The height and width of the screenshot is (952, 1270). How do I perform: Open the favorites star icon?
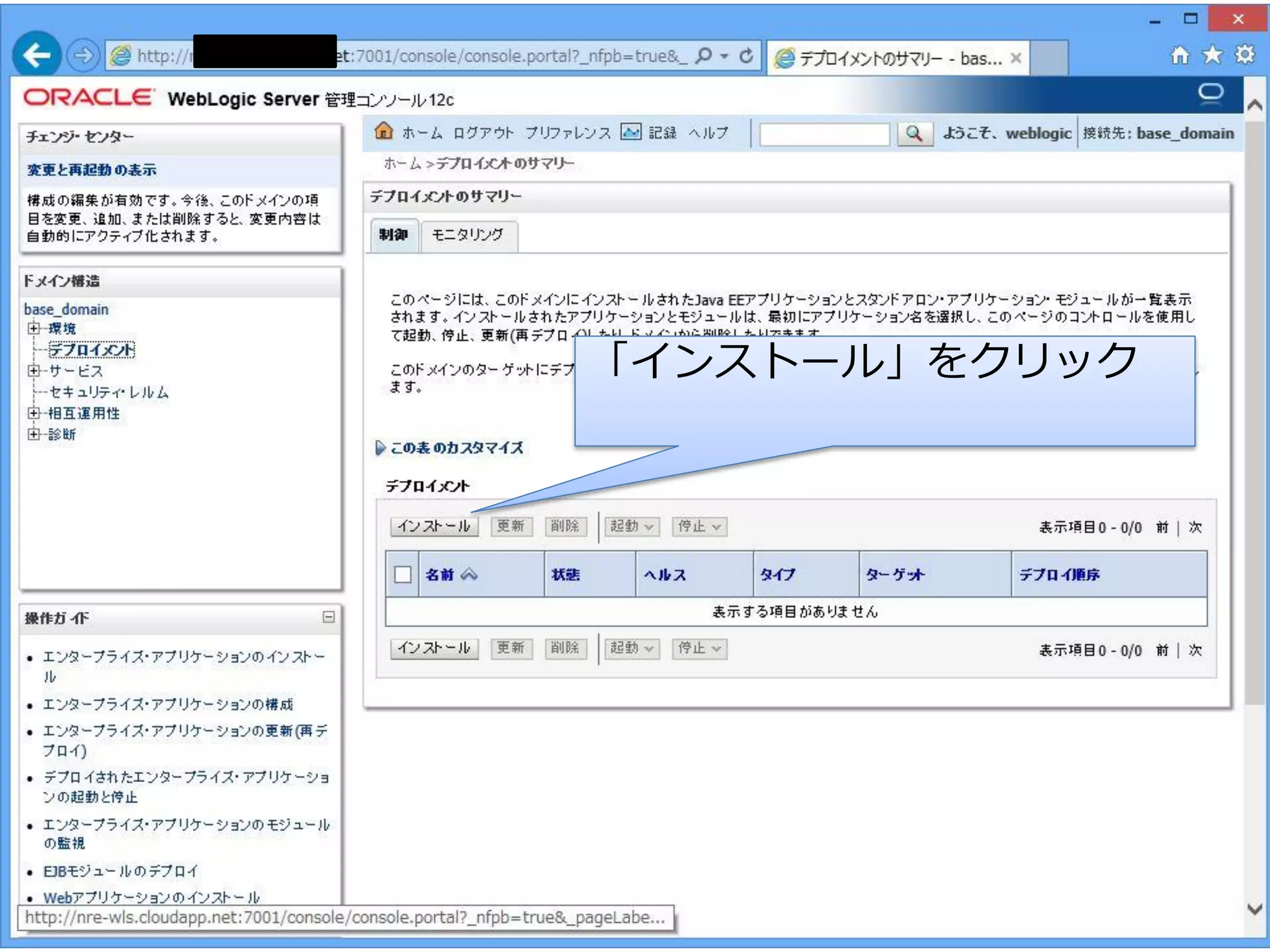click(1212, 55)
